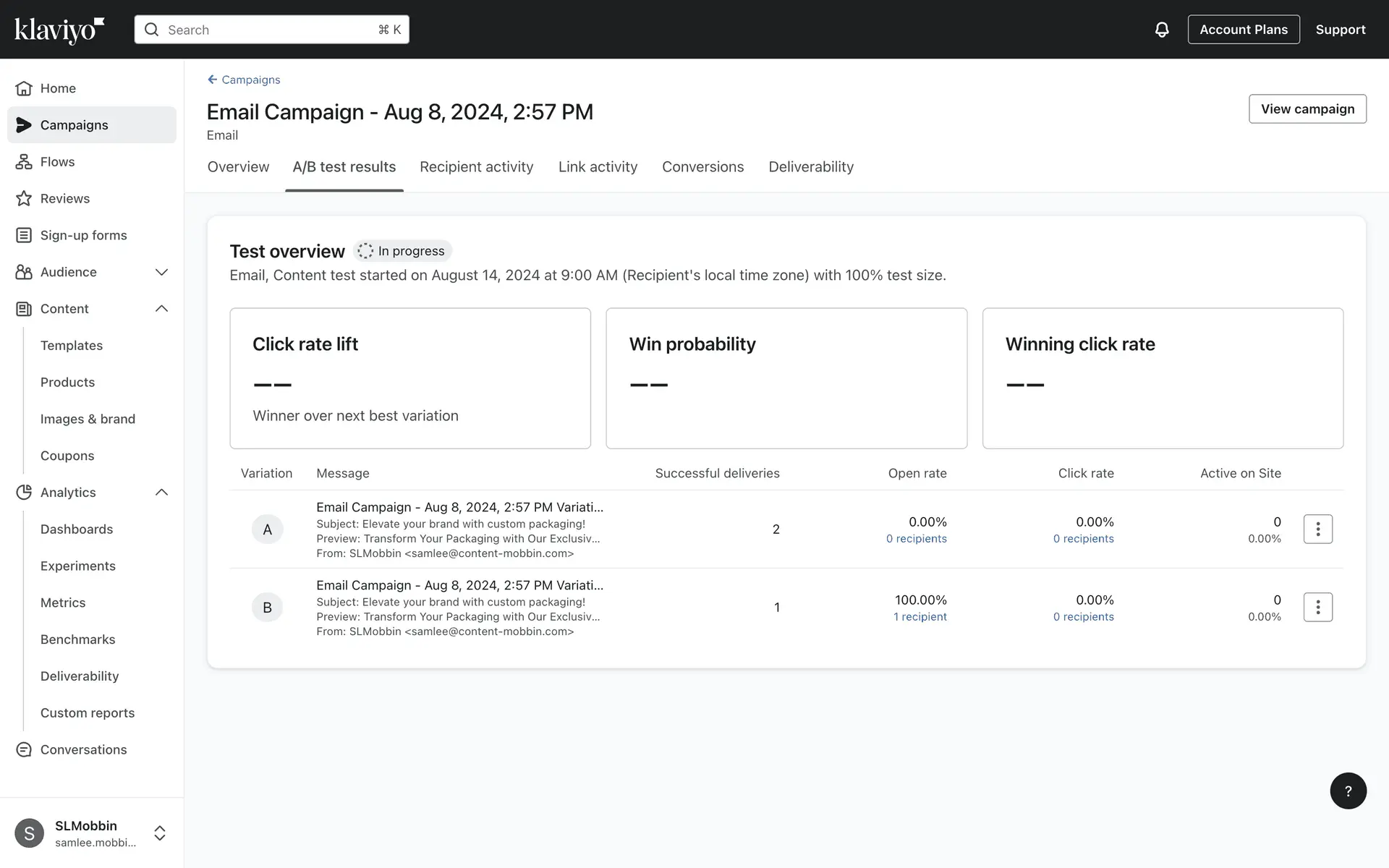
Task: Switch to the Recipient activity tab
Action: click(476, 167)
